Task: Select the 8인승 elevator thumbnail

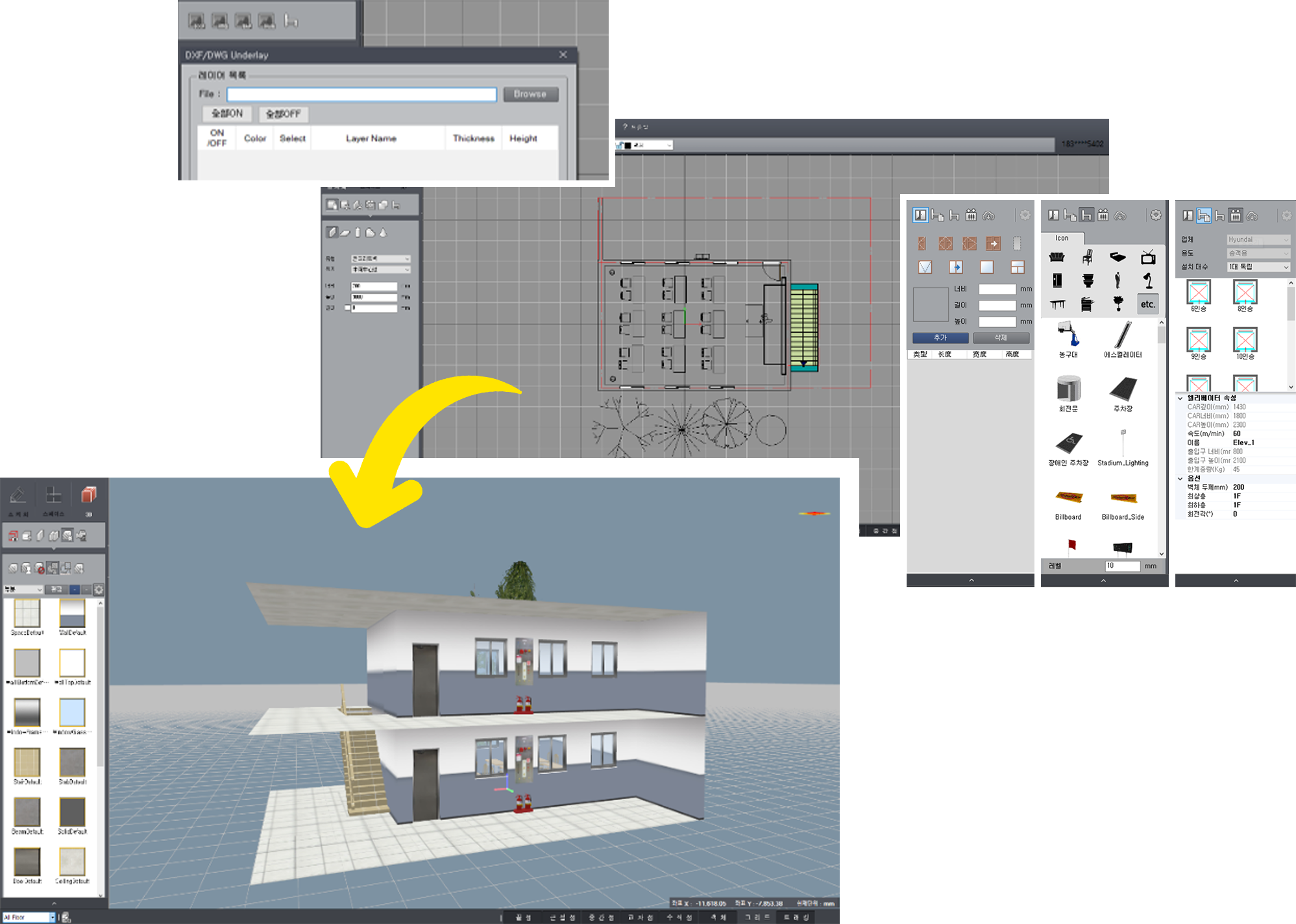Action: [x=1245, y=293]
